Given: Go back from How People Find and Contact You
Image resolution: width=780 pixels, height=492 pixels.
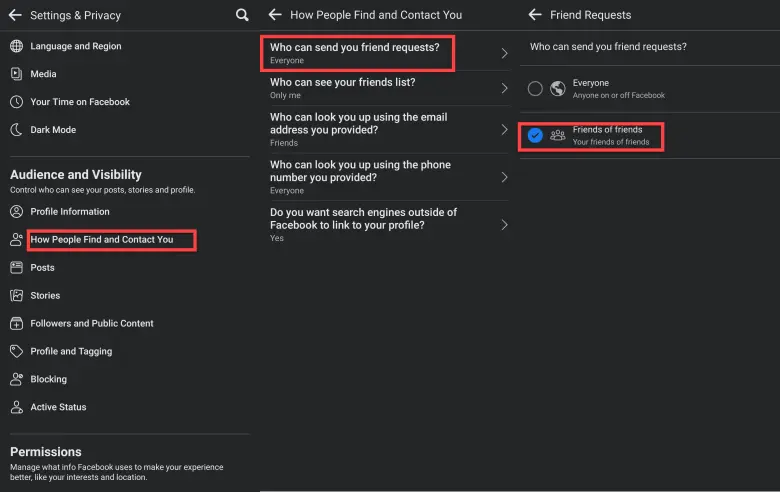Looking at the screenshot, I should (275, 15).
